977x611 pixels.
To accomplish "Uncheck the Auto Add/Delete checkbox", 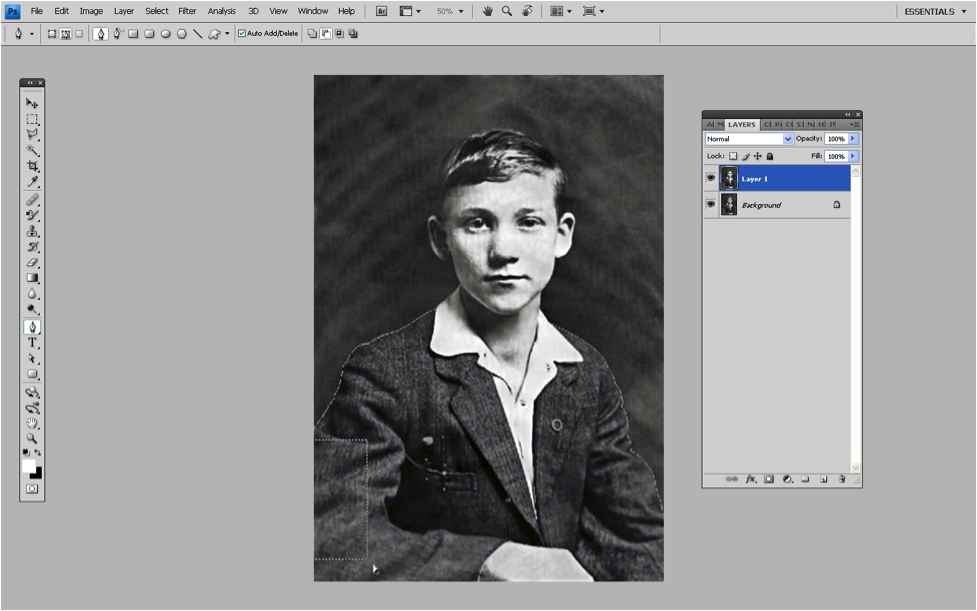I will (x=242, y=33).
